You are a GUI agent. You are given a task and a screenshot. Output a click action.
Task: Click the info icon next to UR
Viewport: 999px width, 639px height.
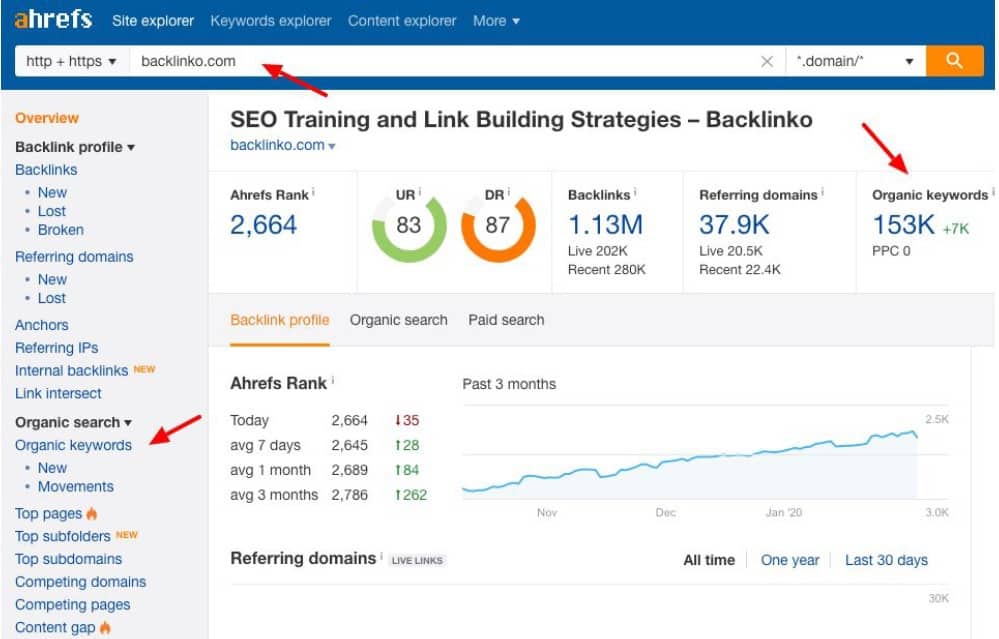(x=420, y=191)
